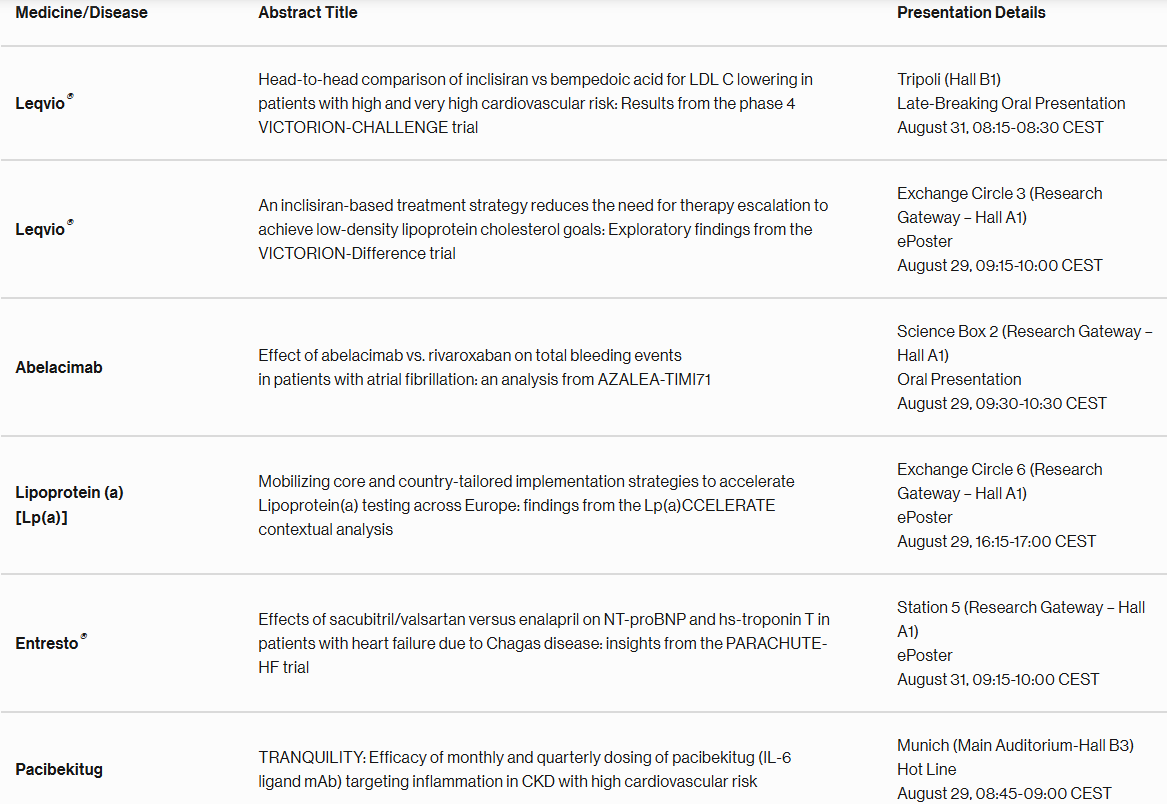1167x804 pixels.
Task: Click the VICTORION-CHALLENGE trial abstract title
Action: 535,103
